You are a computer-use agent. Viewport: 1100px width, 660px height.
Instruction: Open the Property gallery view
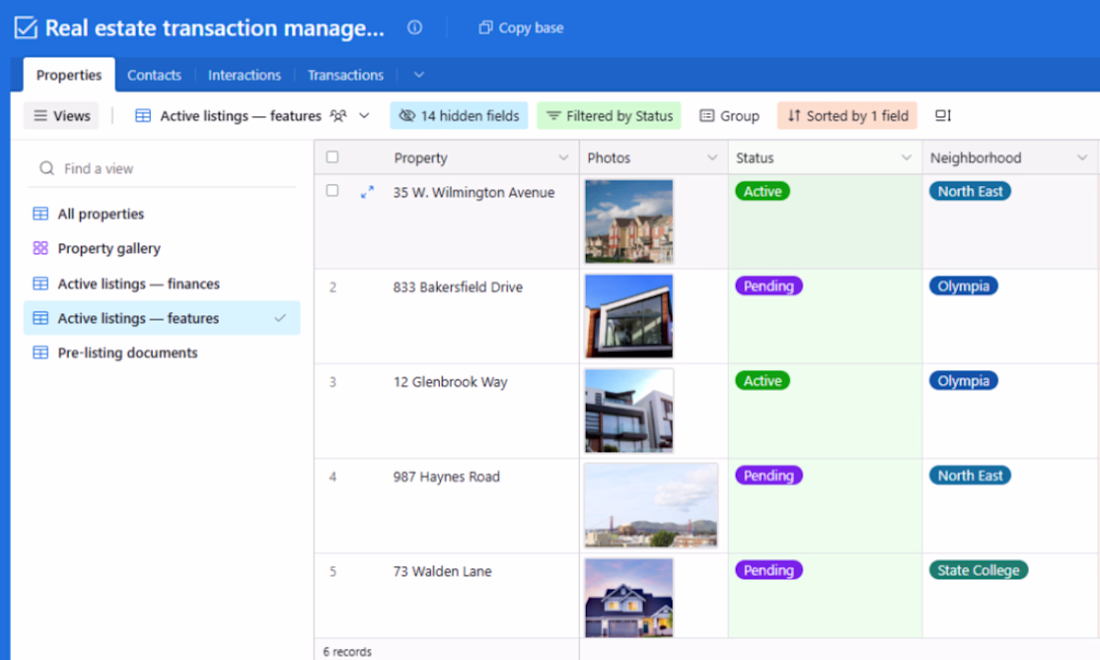coord(109,248)
